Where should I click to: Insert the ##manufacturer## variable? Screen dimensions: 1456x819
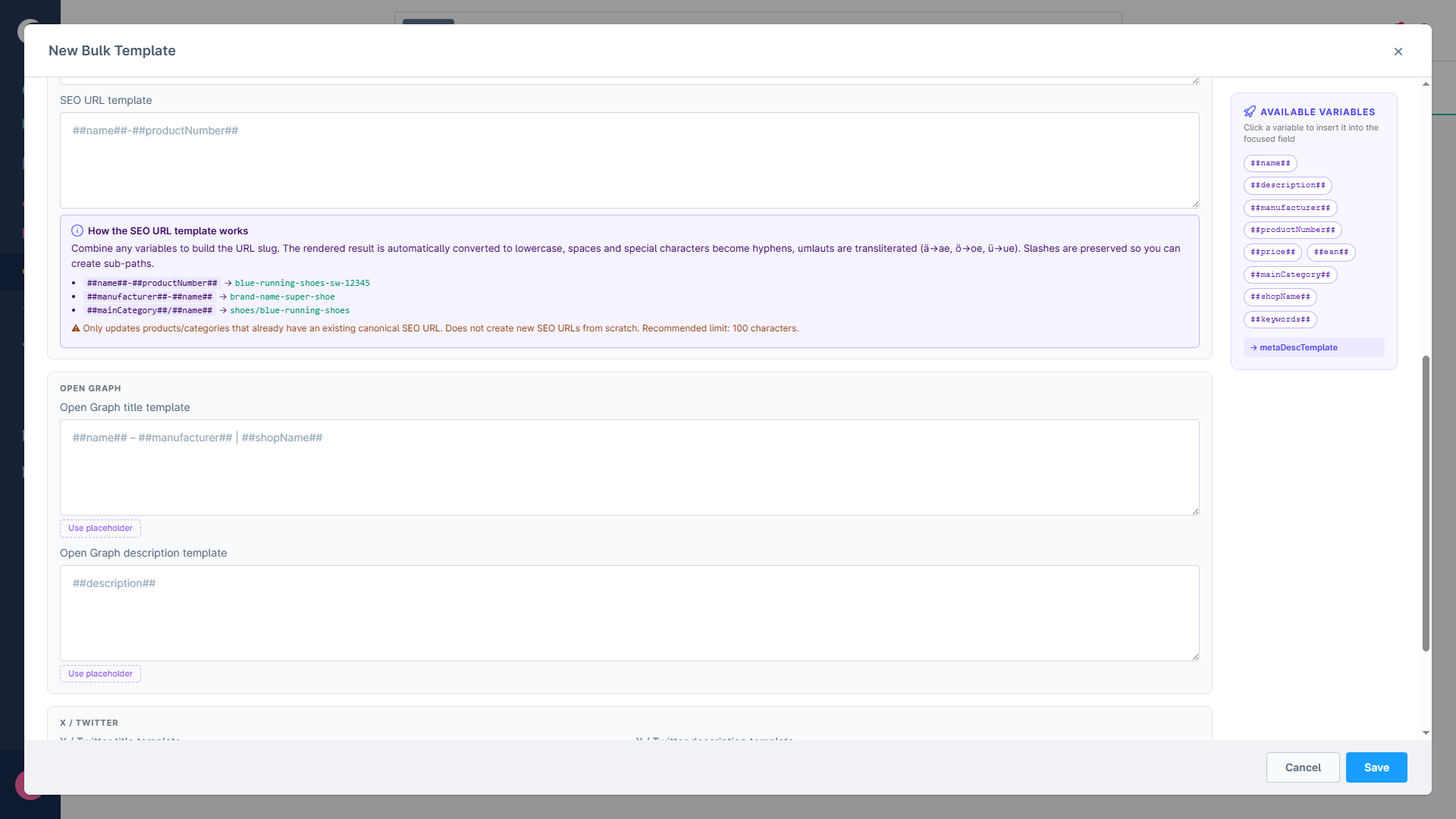tap(1290, 208)
